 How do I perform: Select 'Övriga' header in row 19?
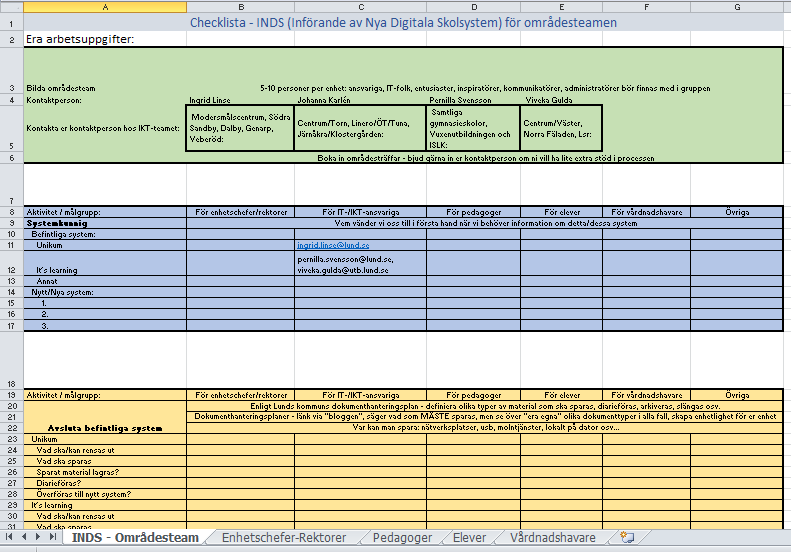click(737, 395)
